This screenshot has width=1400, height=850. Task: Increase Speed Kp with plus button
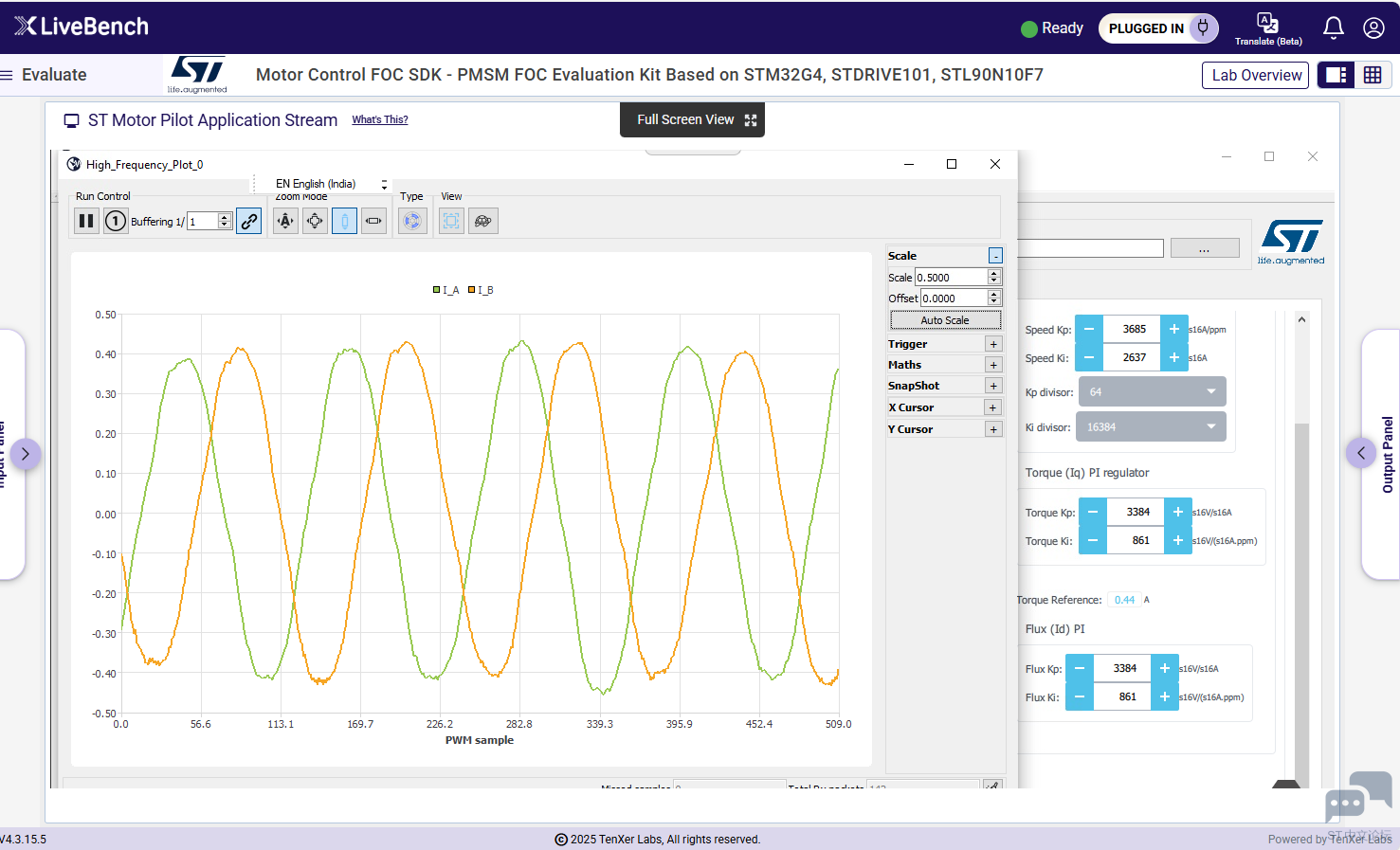[1173, 329]
